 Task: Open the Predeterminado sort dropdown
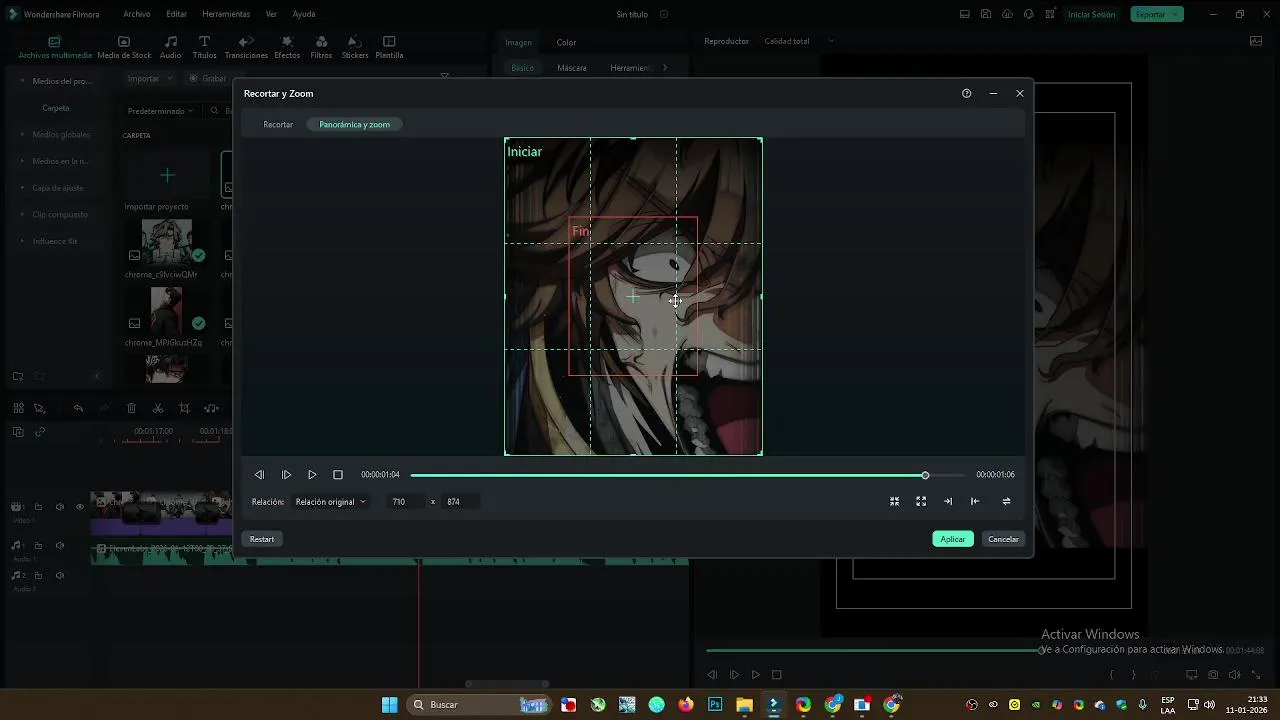coord(160,111)
